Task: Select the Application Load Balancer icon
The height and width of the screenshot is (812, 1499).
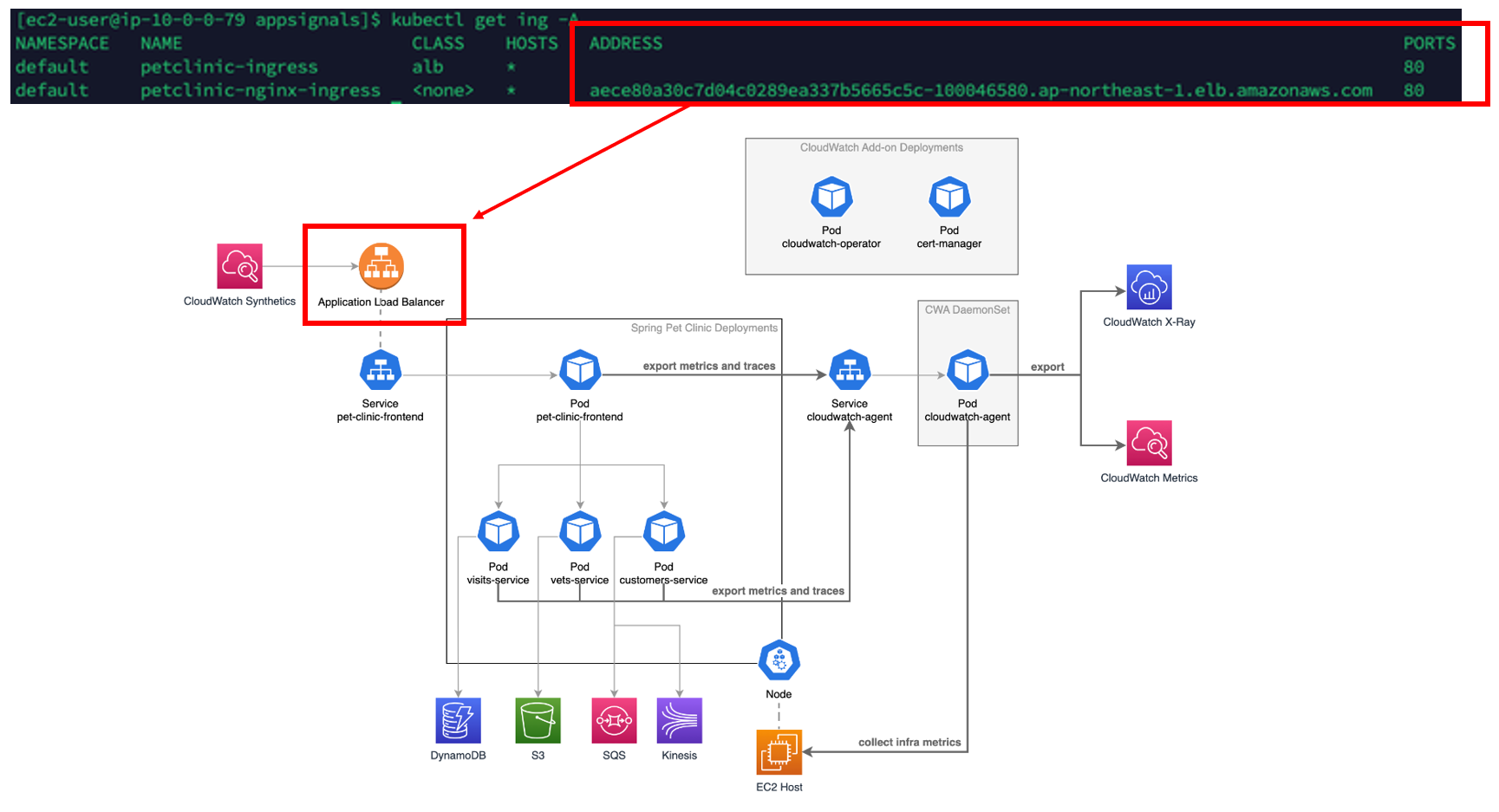Action: pyautogui.click(x=381, y=266)
